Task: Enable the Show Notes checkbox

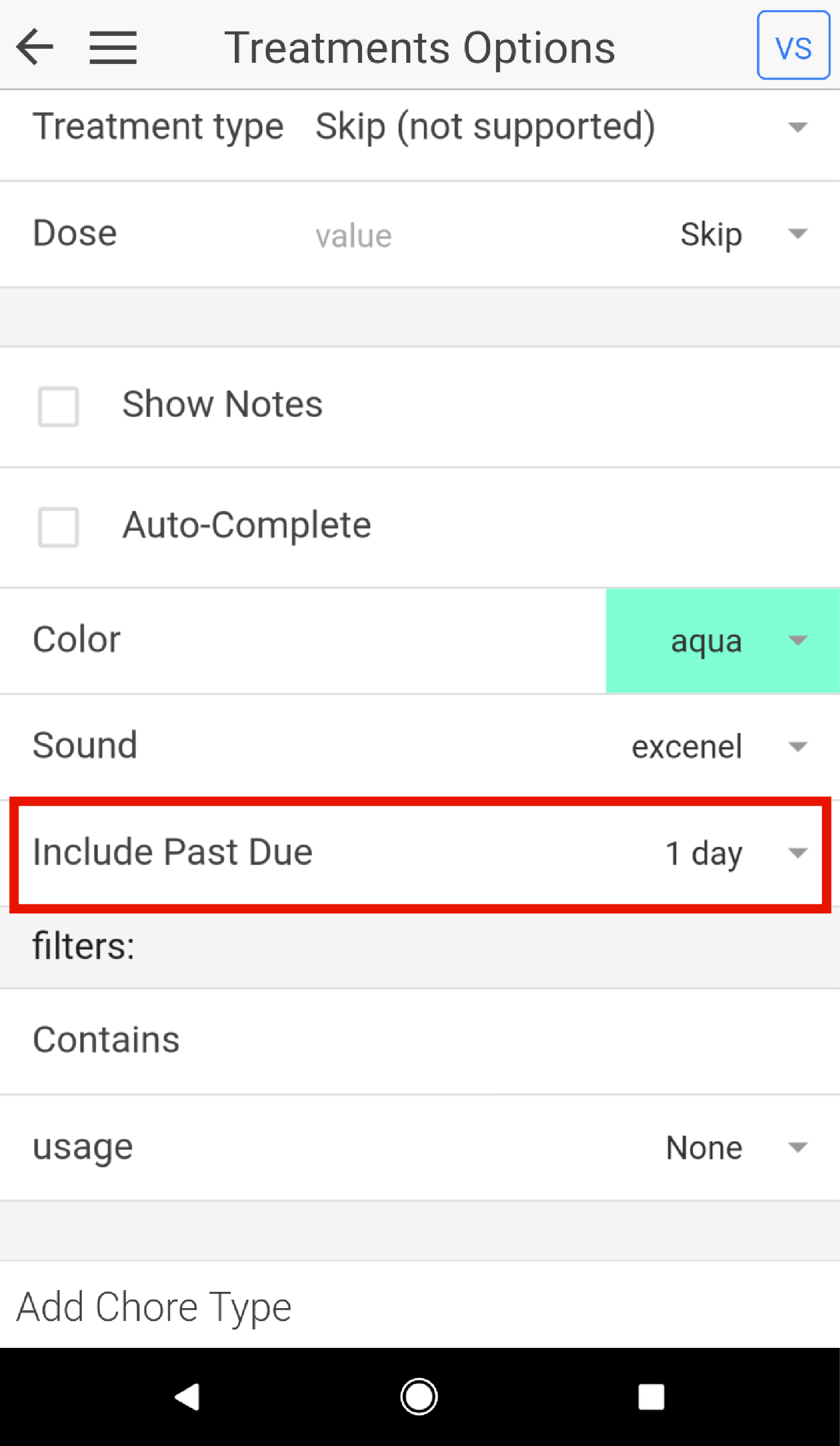Action: [x=58, y=406]
